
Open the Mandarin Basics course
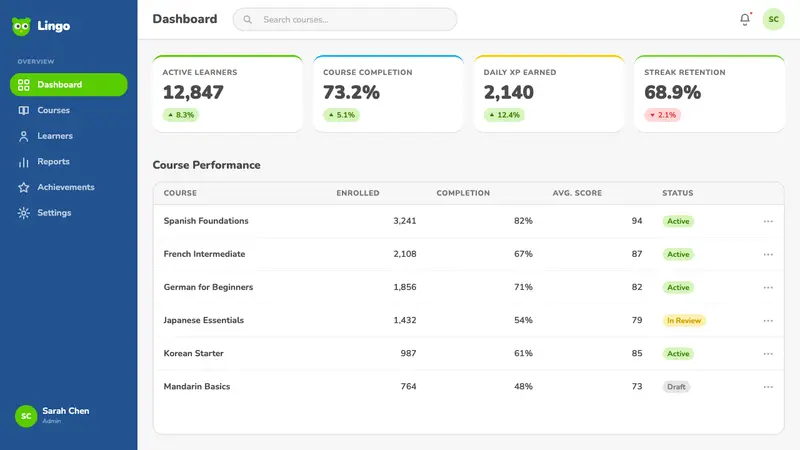click(196, 387)
